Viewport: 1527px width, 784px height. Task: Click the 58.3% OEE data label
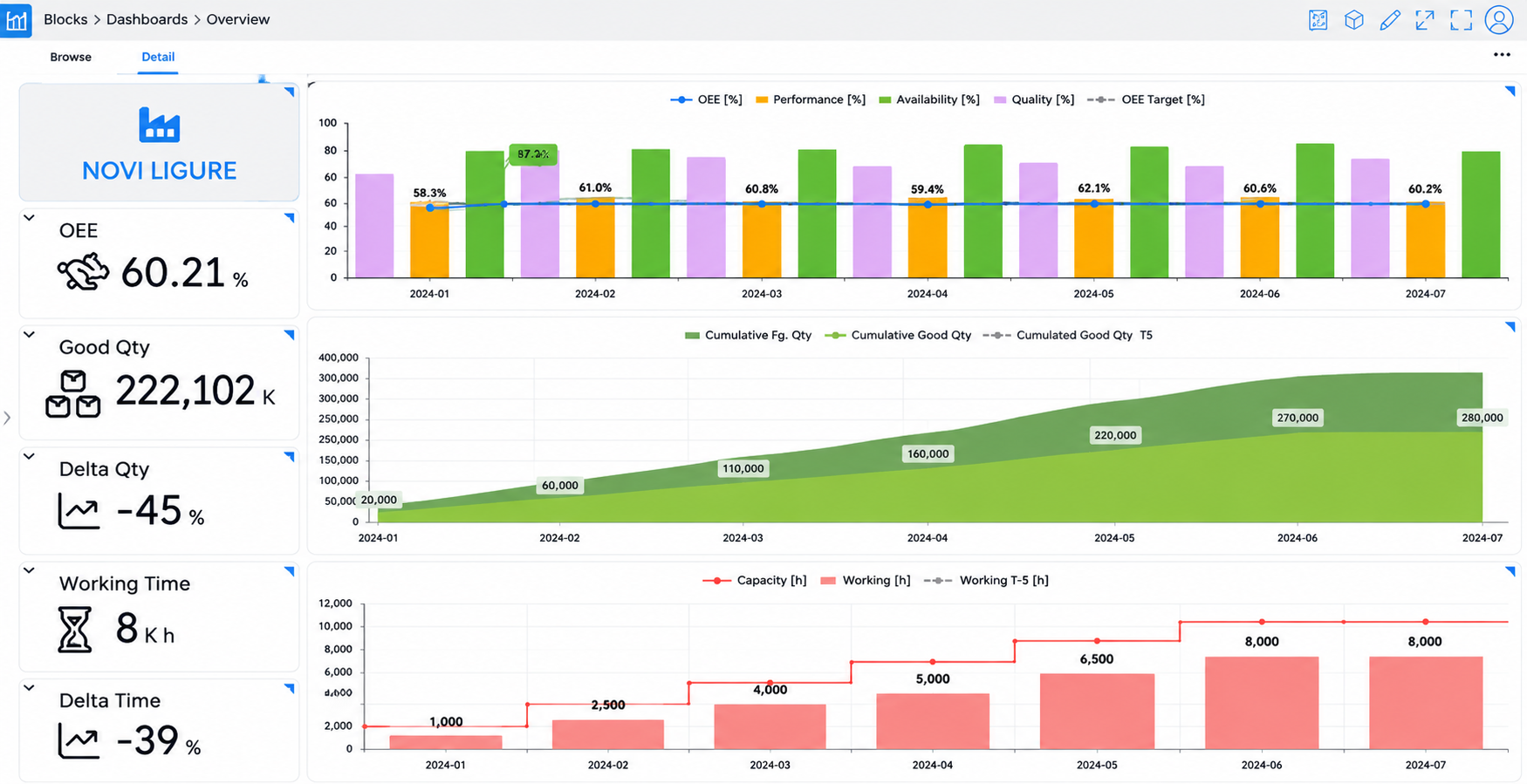429,193
